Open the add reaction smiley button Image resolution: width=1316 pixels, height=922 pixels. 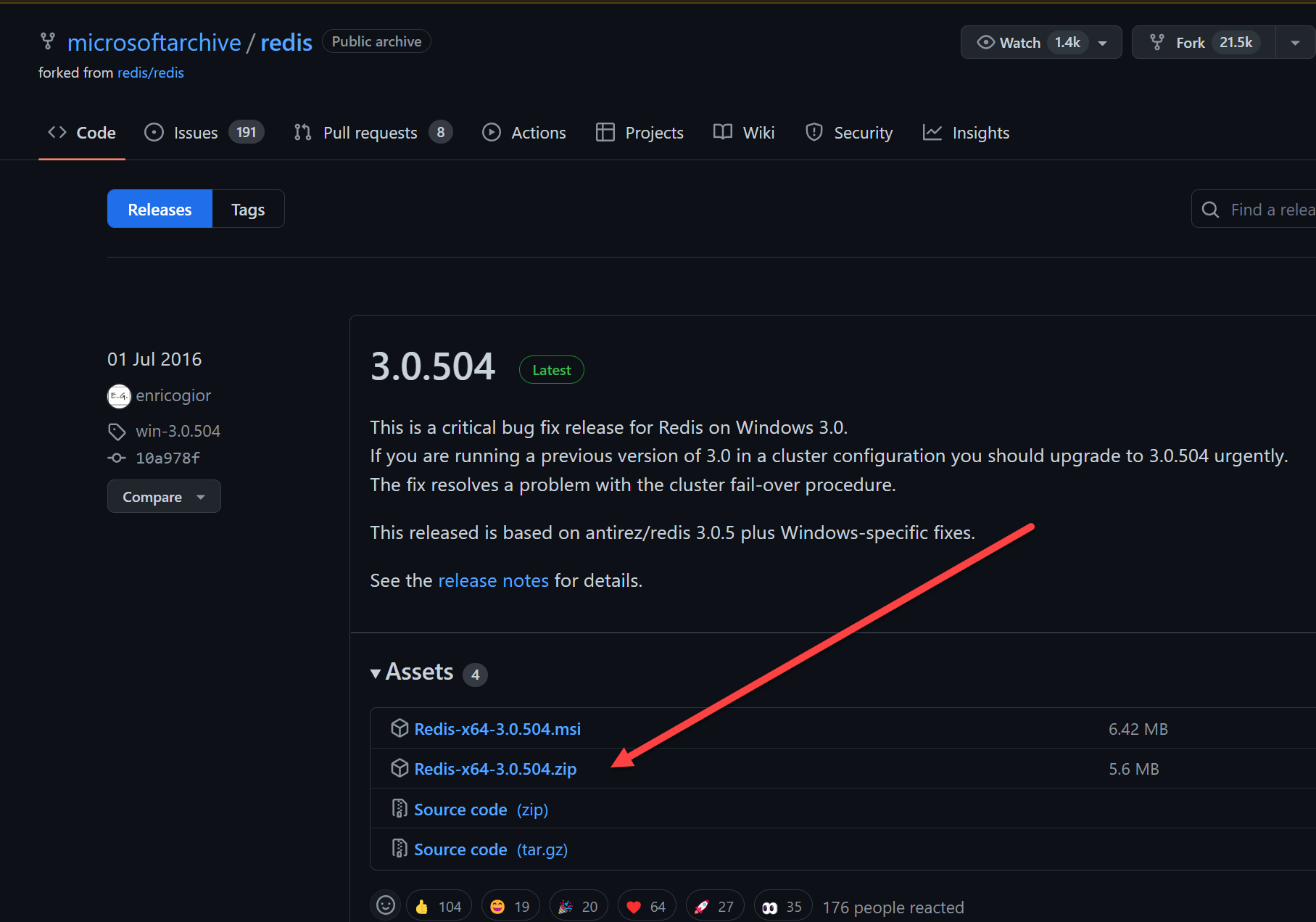(x=386, y=905)
